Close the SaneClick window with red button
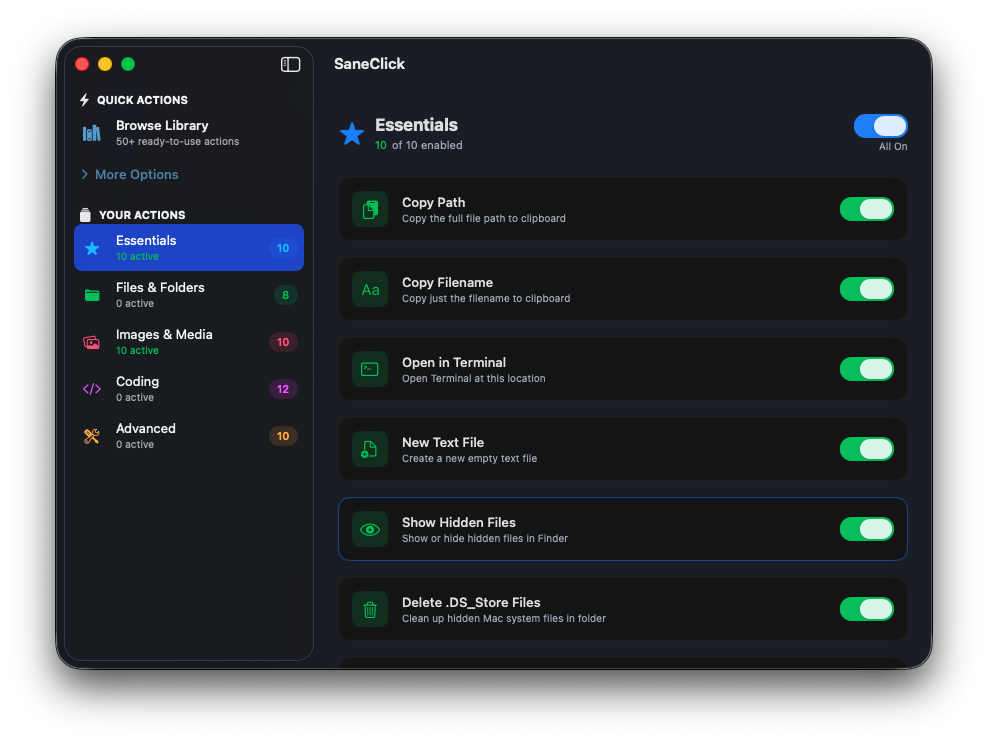 82,64
